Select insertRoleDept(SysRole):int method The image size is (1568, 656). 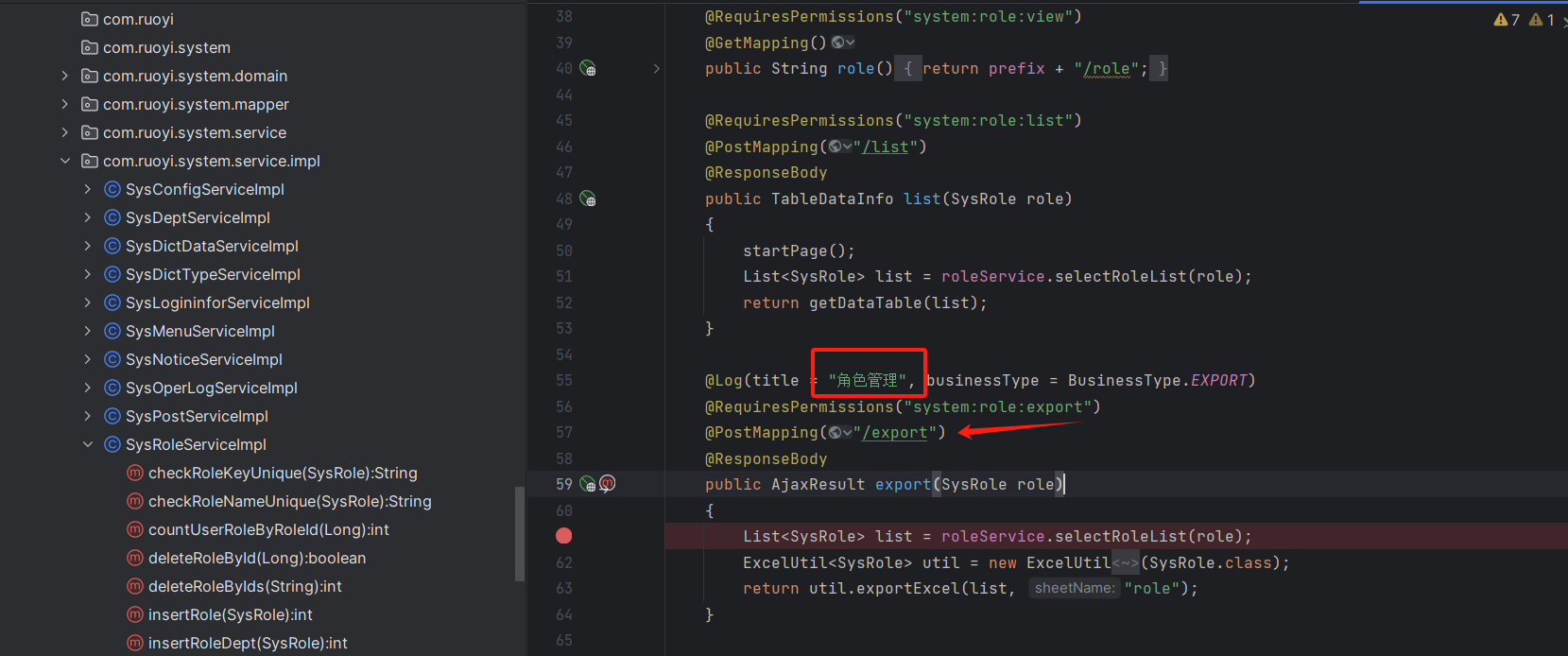tap(248, 643)
